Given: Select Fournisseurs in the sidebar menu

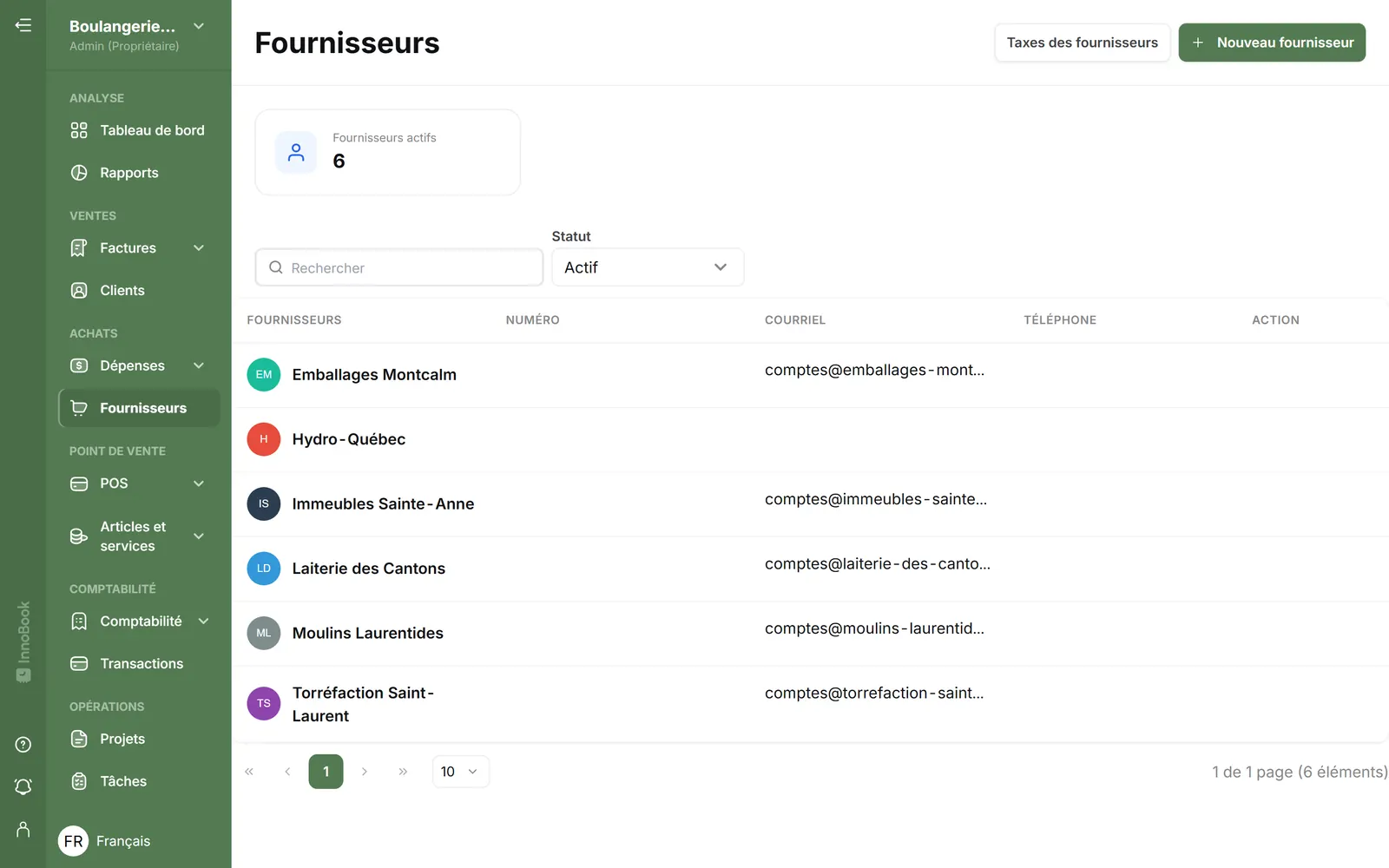Looking at the screenshot, I should point(139,408).
